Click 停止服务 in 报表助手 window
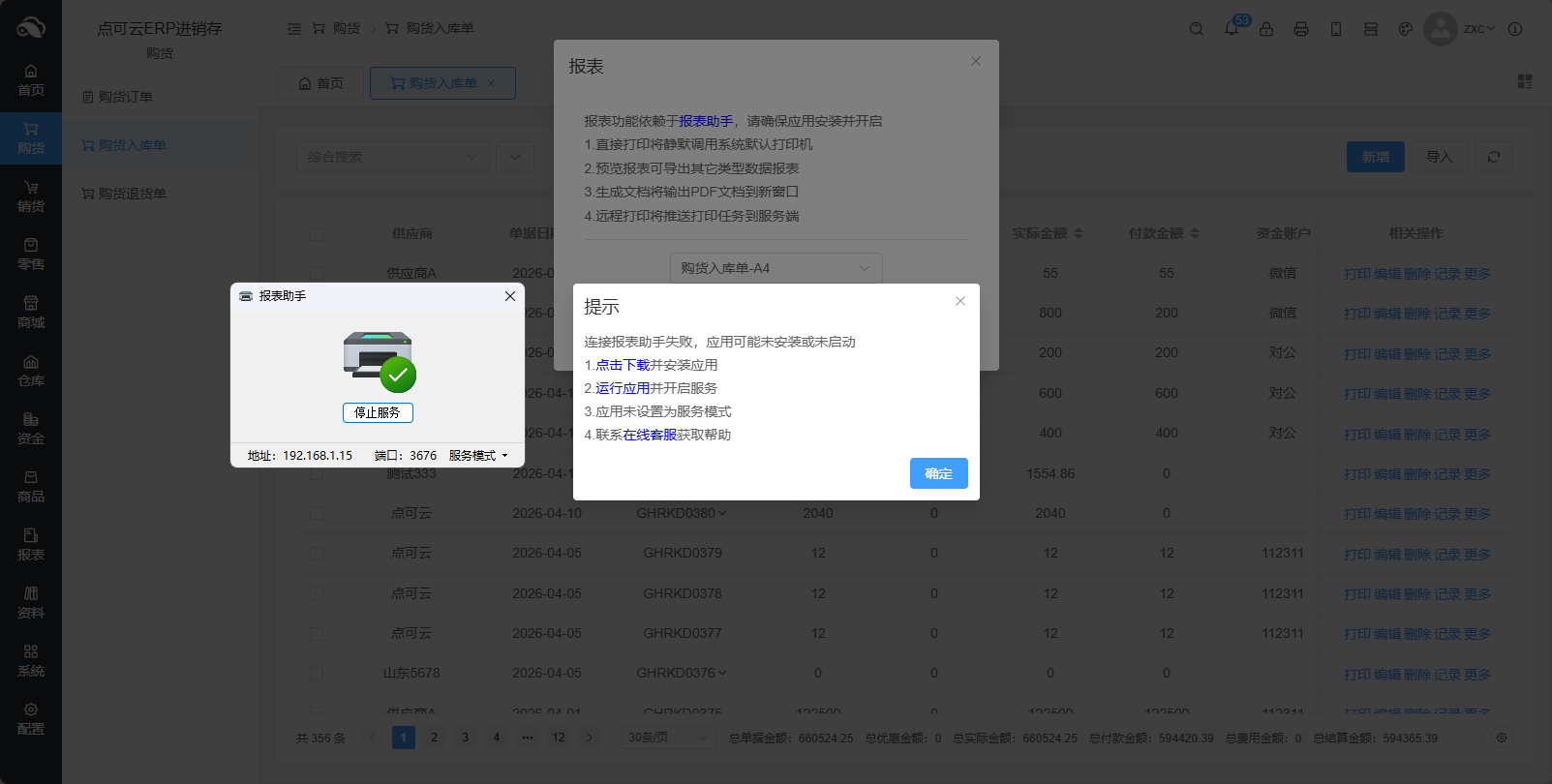The image size is (1552, 784). pos(378,412)
